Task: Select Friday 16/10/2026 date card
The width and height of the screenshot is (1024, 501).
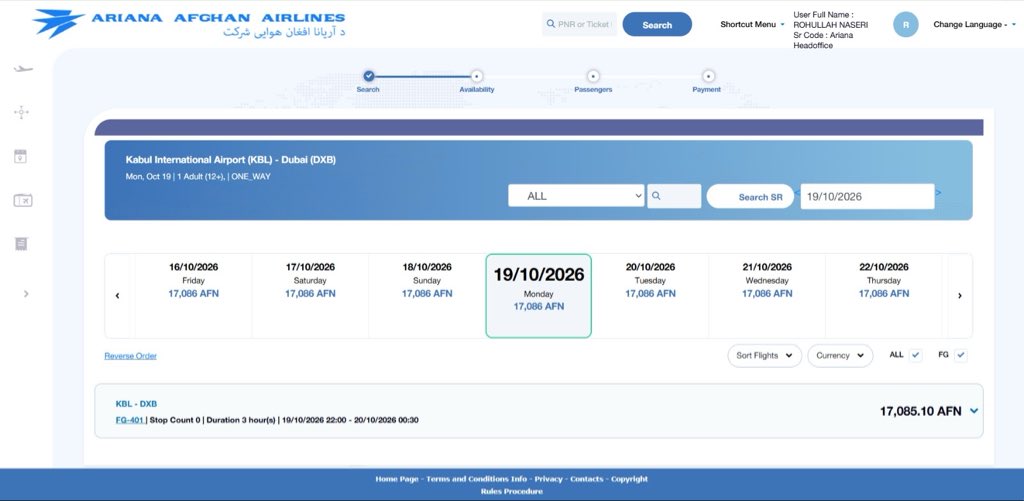Action: 193,296
